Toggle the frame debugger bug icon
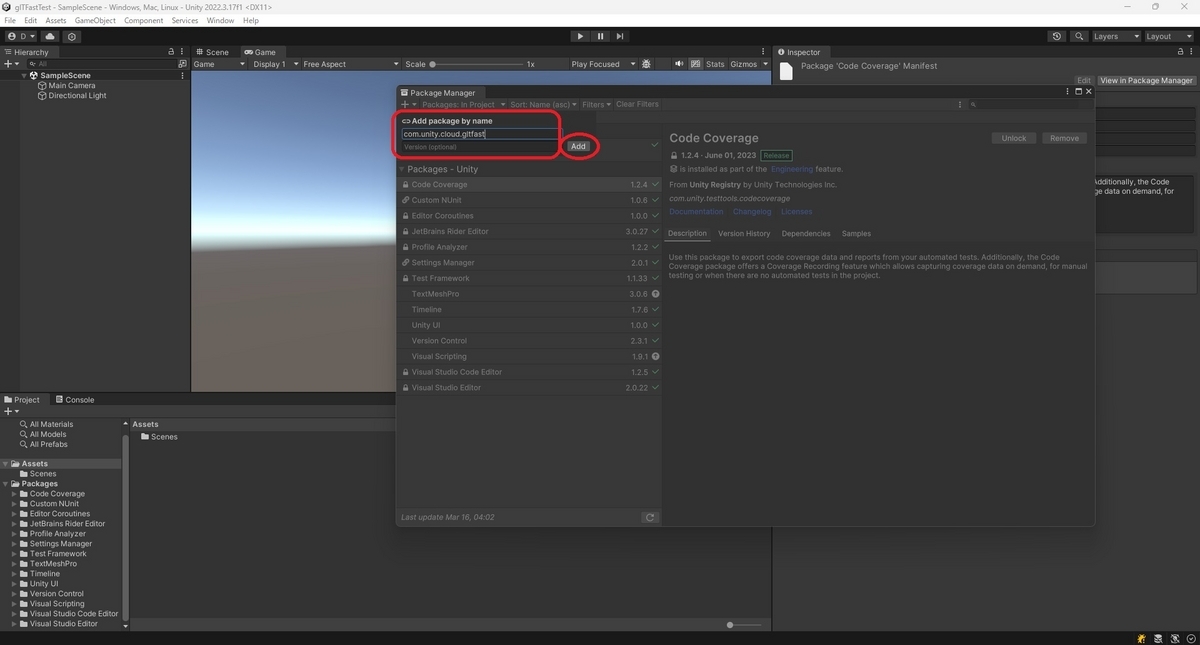This screenshot has width=1200, height=645. click(x=646, y=64)
